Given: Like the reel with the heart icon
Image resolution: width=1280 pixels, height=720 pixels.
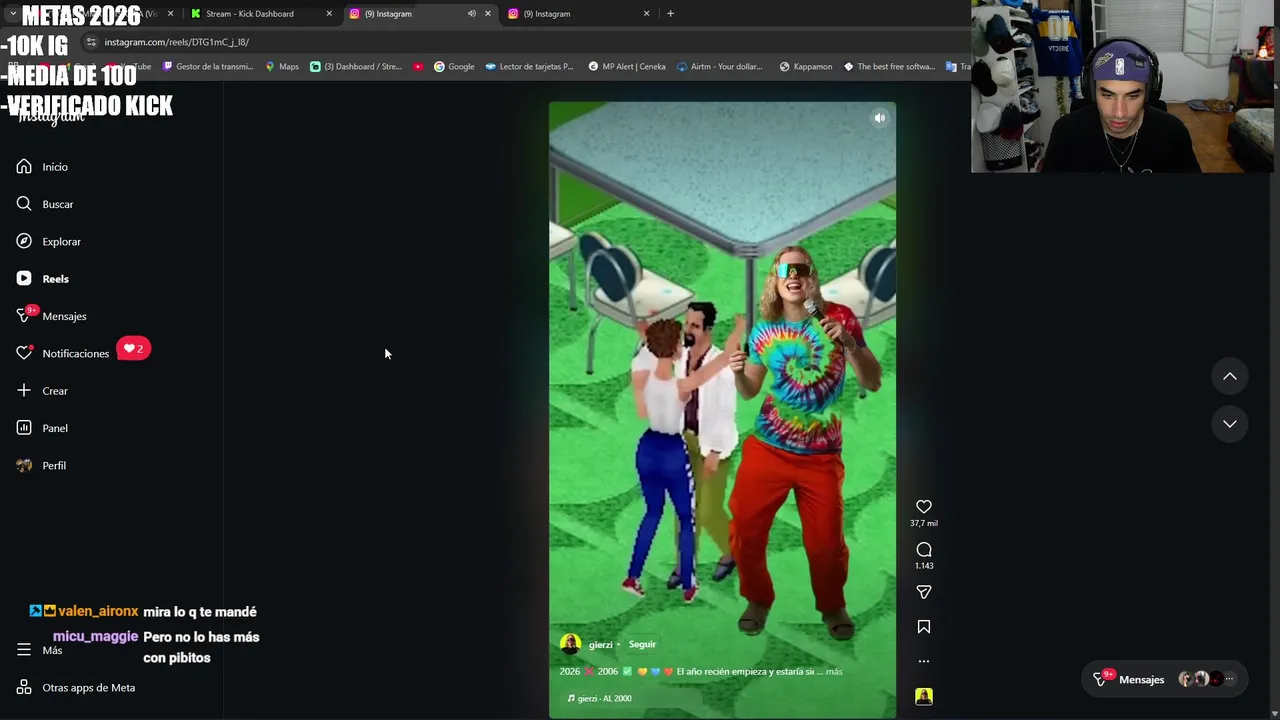Looking at the screenshot, I should click(x=924, y=507).
